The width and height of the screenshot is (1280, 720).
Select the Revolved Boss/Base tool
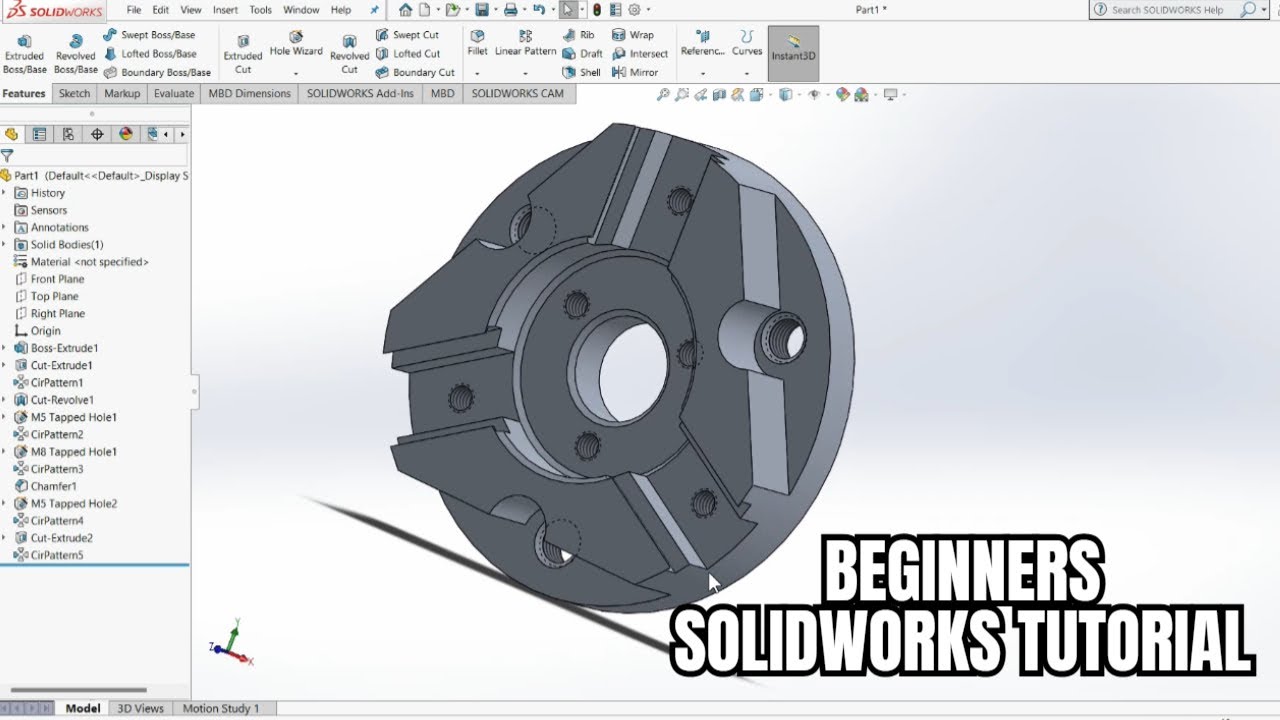[x=76, y=55]
